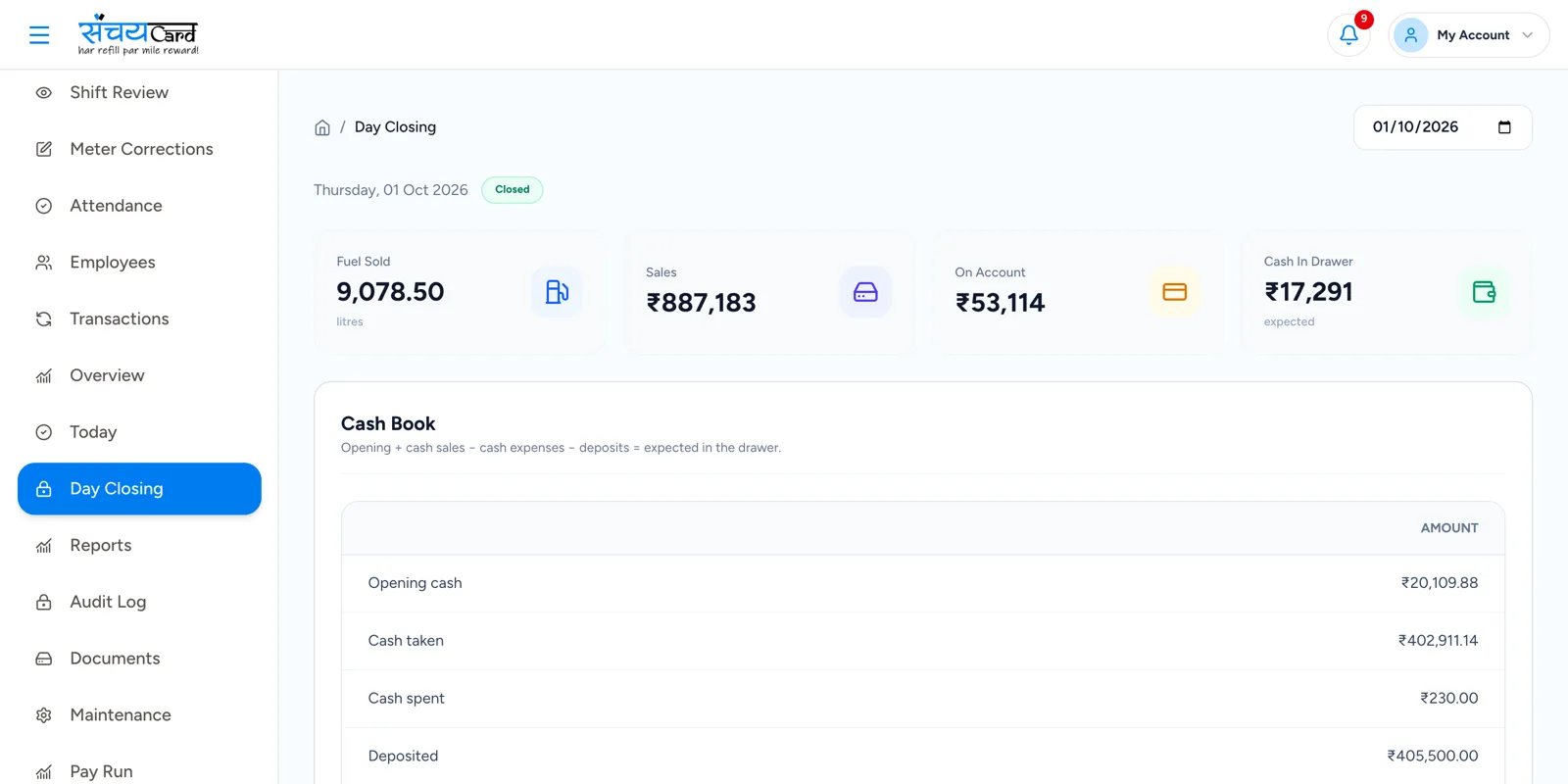Click the Shift Review eye icon
1568x784 pixels.
44,93
